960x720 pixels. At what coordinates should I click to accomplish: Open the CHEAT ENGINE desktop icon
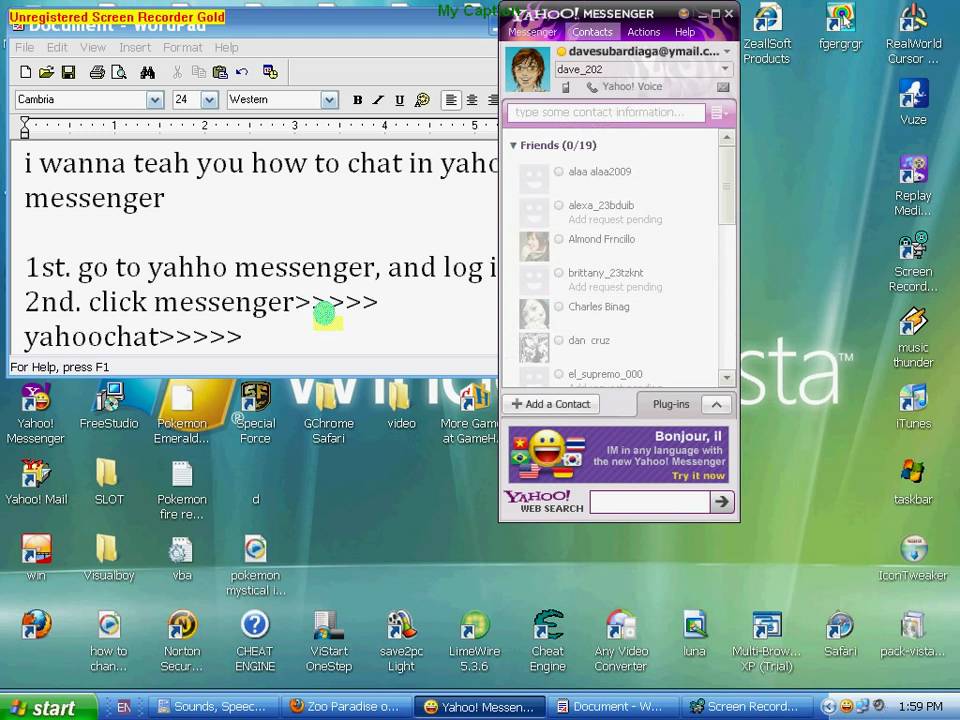tap(255, 641)
